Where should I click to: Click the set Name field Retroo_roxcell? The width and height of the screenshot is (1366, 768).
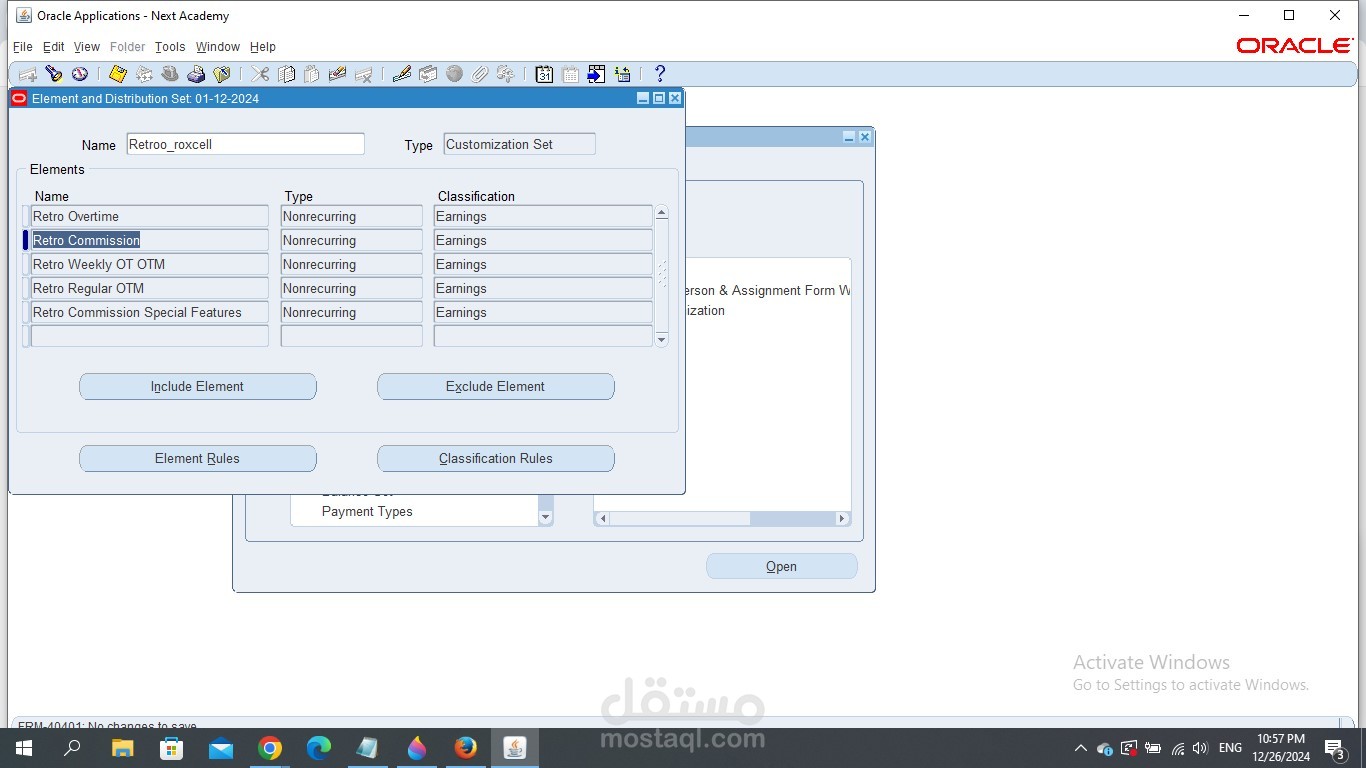click(246, 144)
